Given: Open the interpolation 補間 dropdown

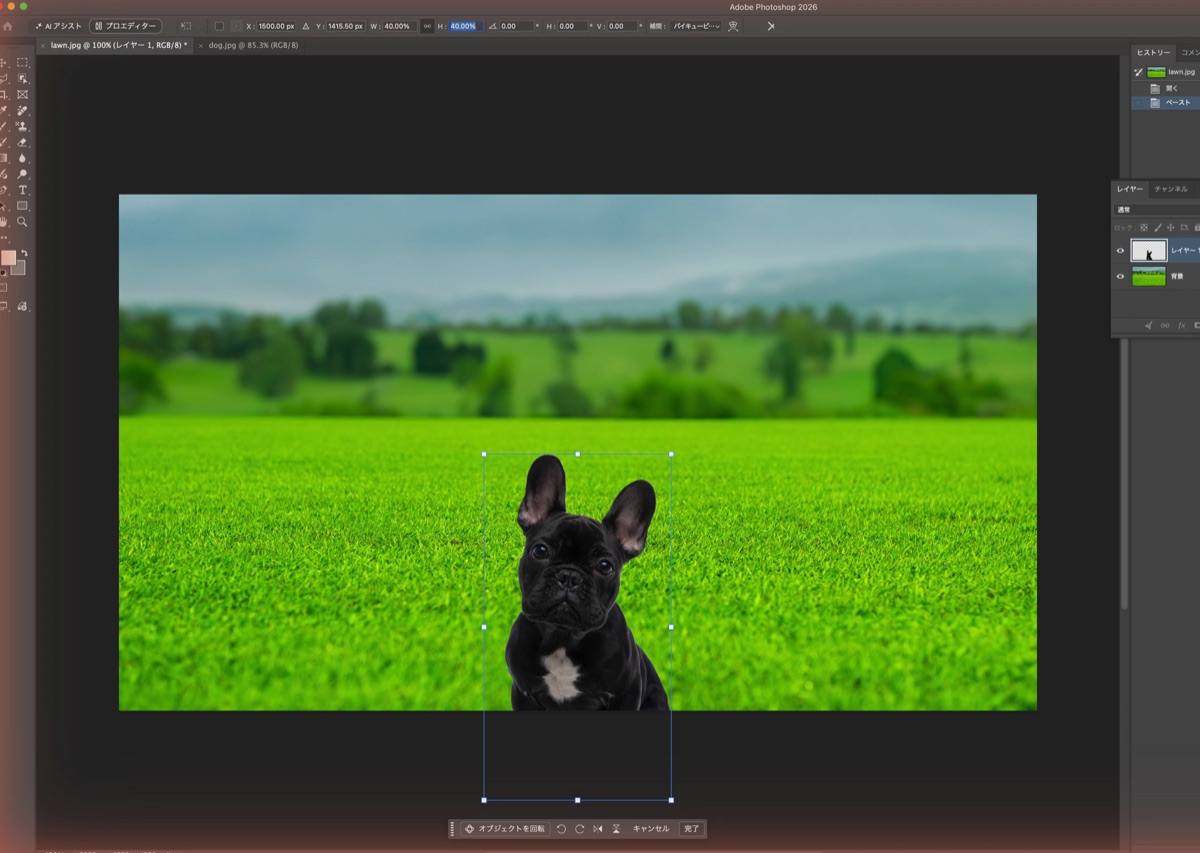Looking at the screenshot, I should (x=695, y=26).
